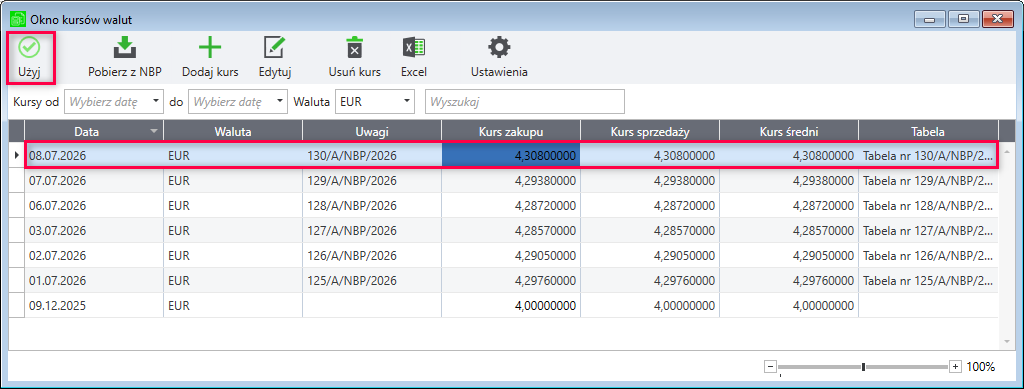Screen dimensions: 1024x389
Task: Sort by Kurs sprzedaży column header
Action: coord(650,132)
